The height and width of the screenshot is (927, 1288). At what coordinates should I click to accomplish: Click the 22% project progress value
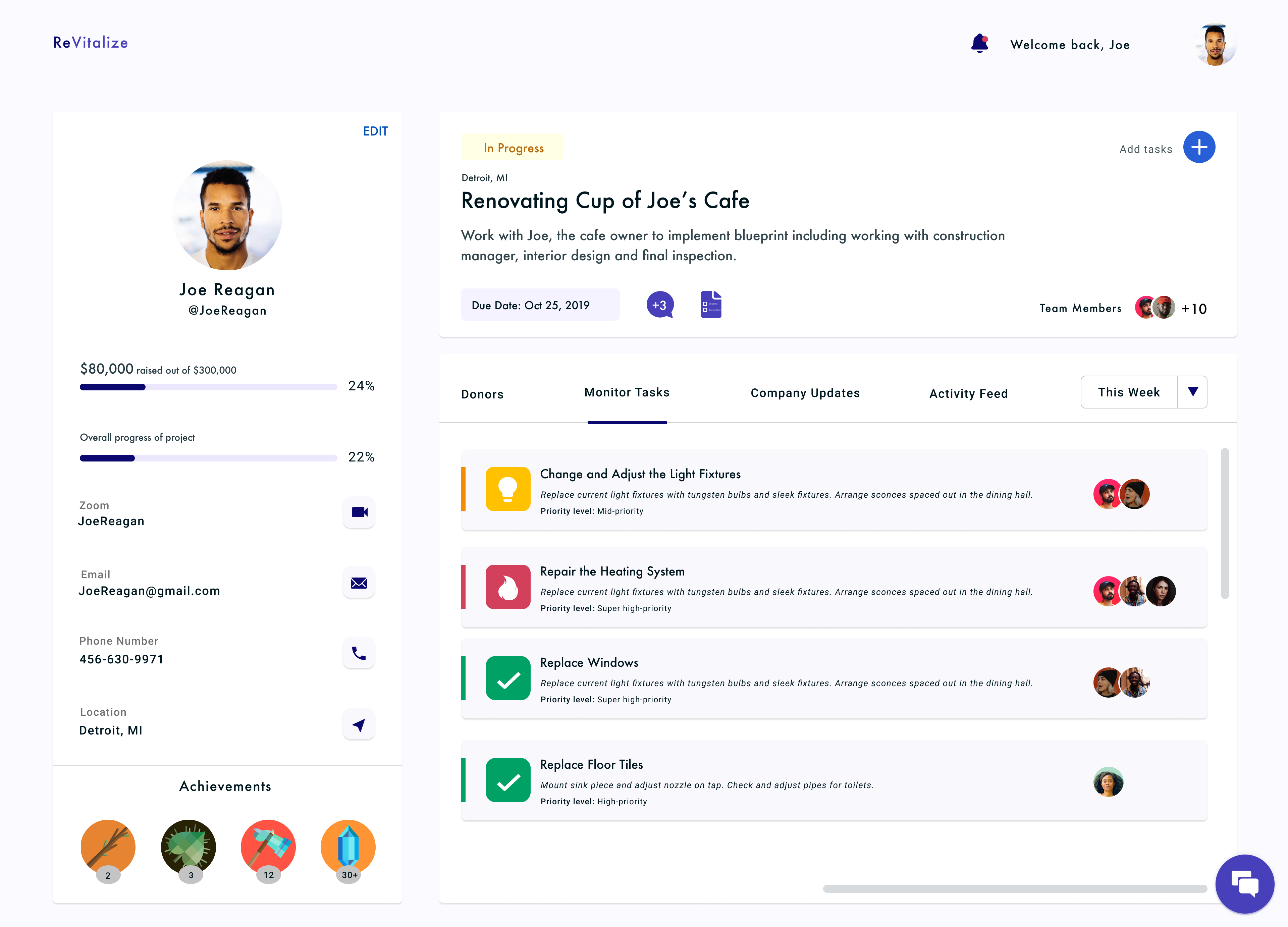click(x=361, y=457)
